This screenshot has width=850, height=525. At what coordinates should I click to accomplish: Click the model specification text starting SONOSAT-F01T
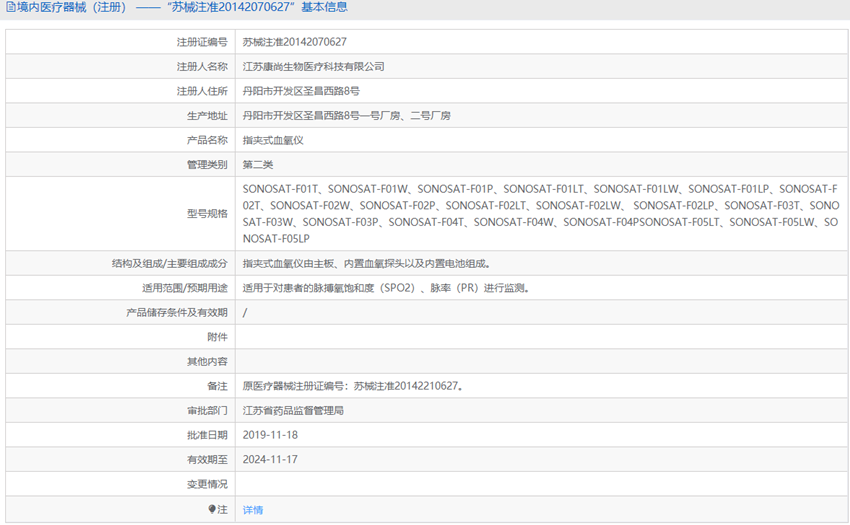pos(541,214)
